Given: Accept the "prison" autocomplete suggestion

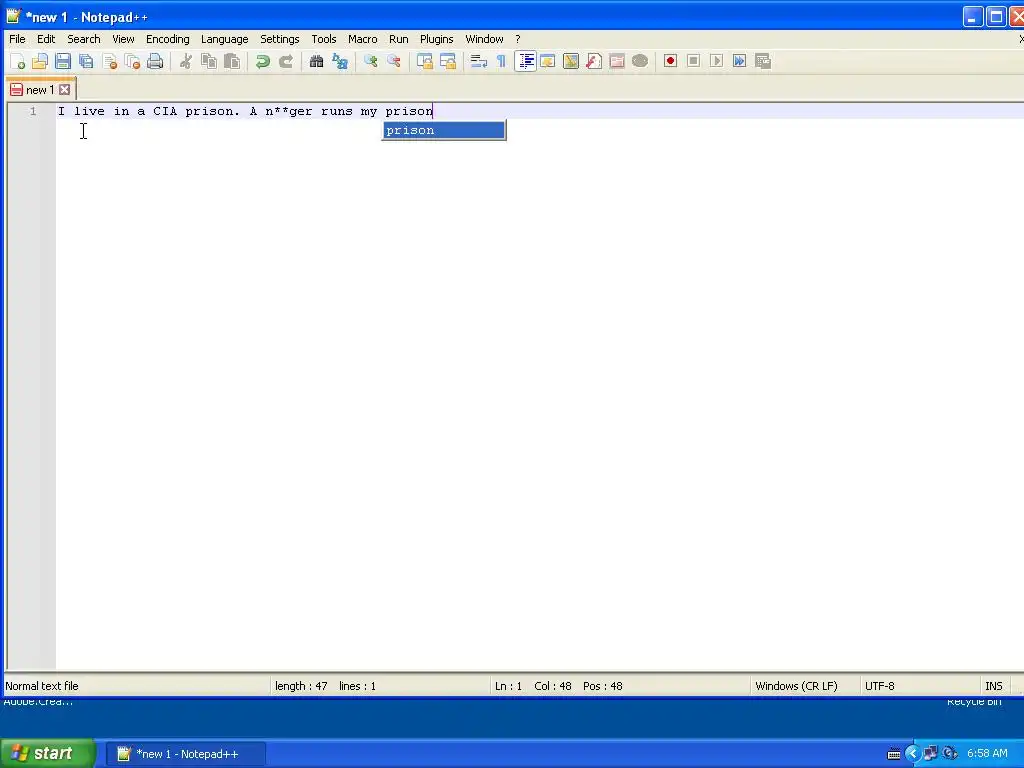Looking at the screenshot, I should coord(443,130).
